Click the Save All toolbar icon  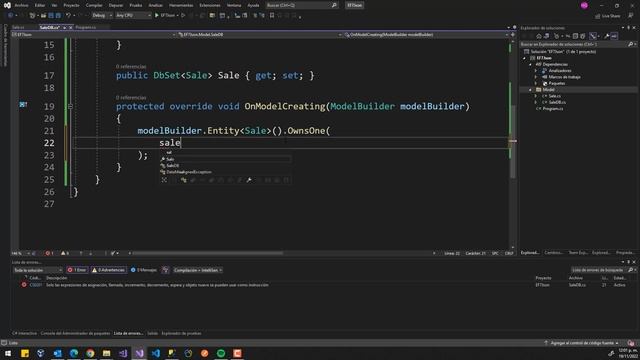tap(58, 16)
